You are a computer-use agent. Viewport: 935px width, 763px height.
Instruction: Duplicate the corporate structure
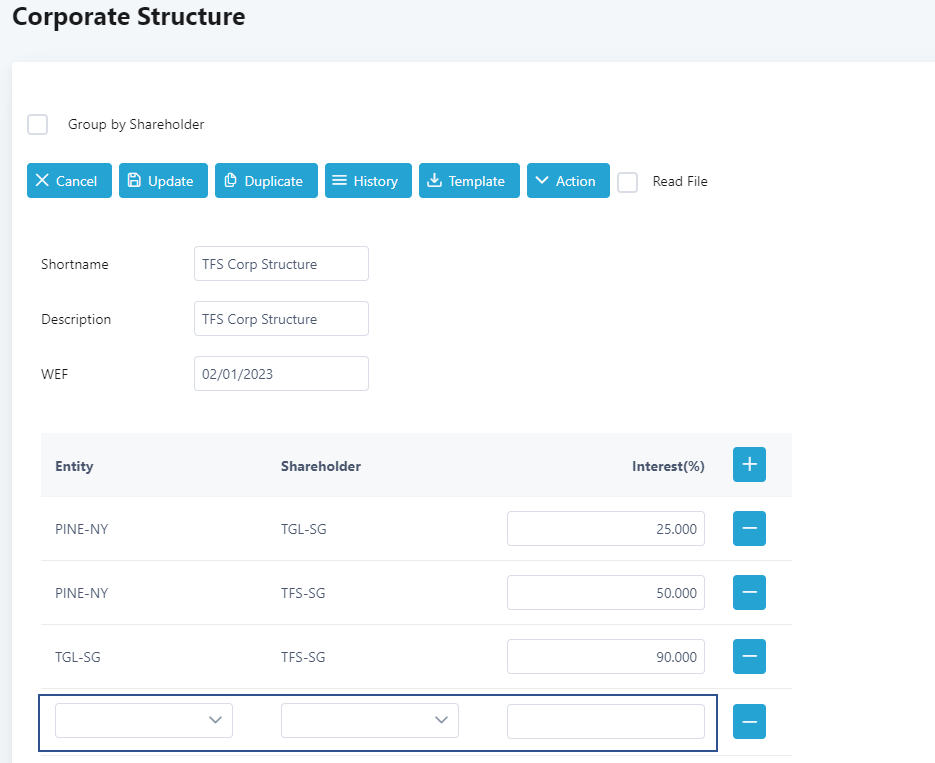266,181
